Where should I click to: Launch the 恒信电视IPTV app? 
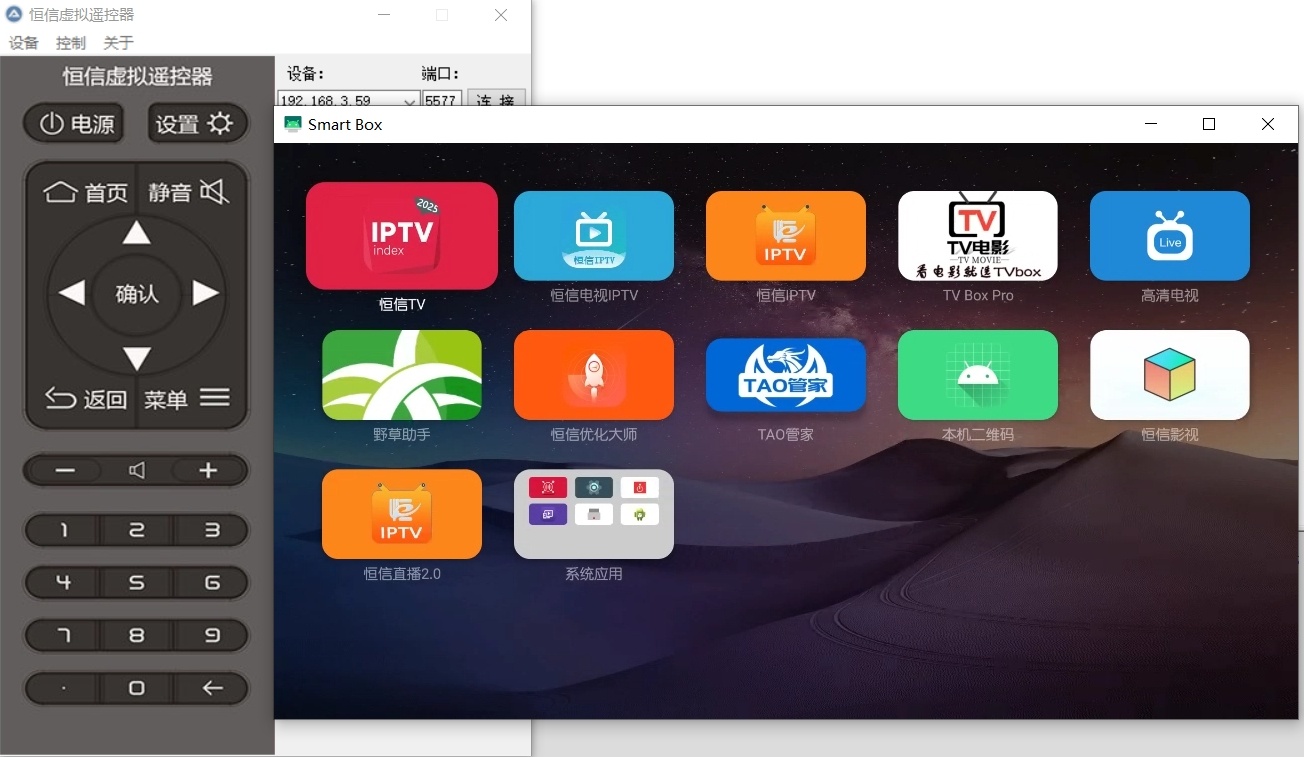point(594,236)
